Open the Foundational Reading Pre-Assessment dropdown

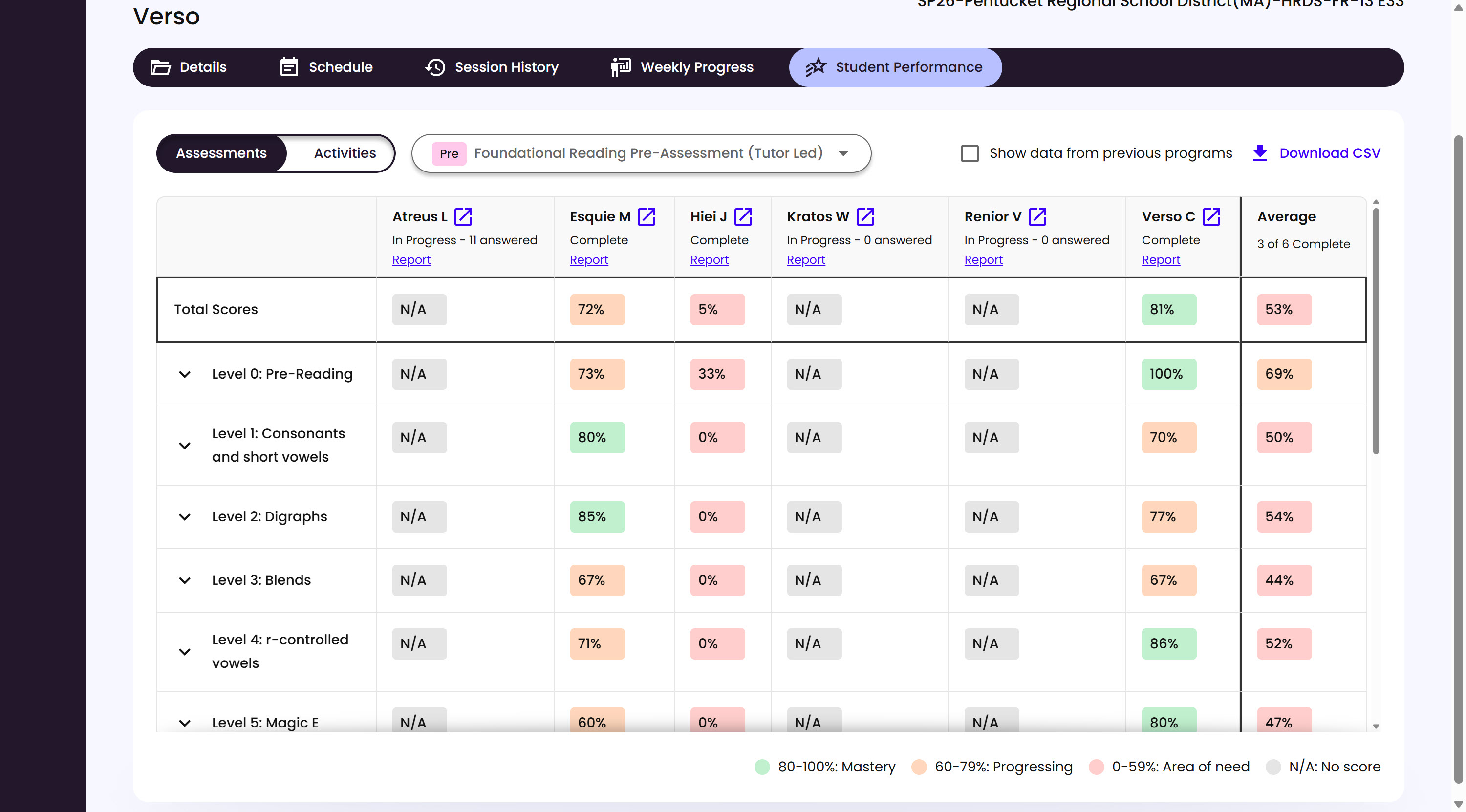pyautogui.click(x=641, y=153)
